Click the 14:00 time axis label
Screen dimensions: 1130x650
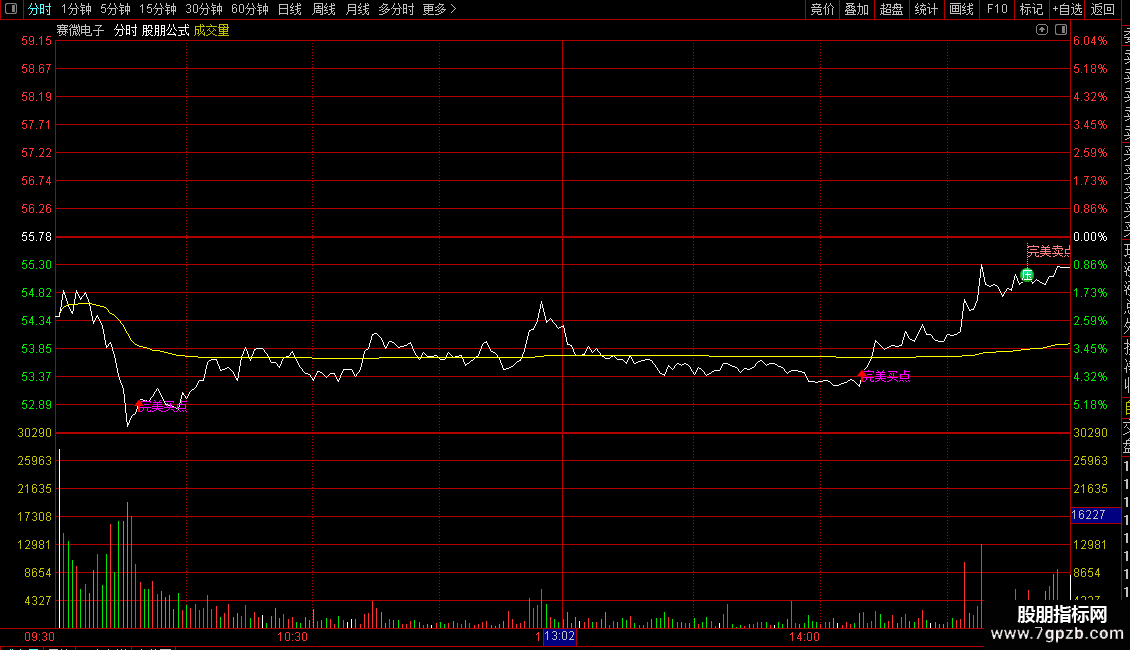[x=804, y=637]
